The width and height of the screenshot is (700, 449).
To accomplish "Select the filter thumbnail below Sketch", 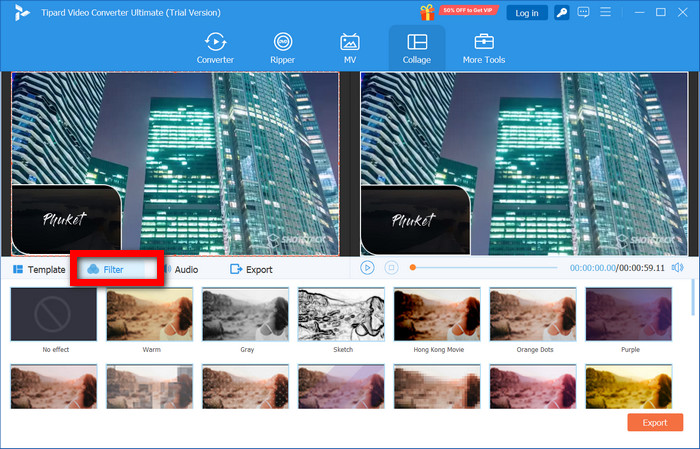I will pyautogui.click(x=341, y=387).
